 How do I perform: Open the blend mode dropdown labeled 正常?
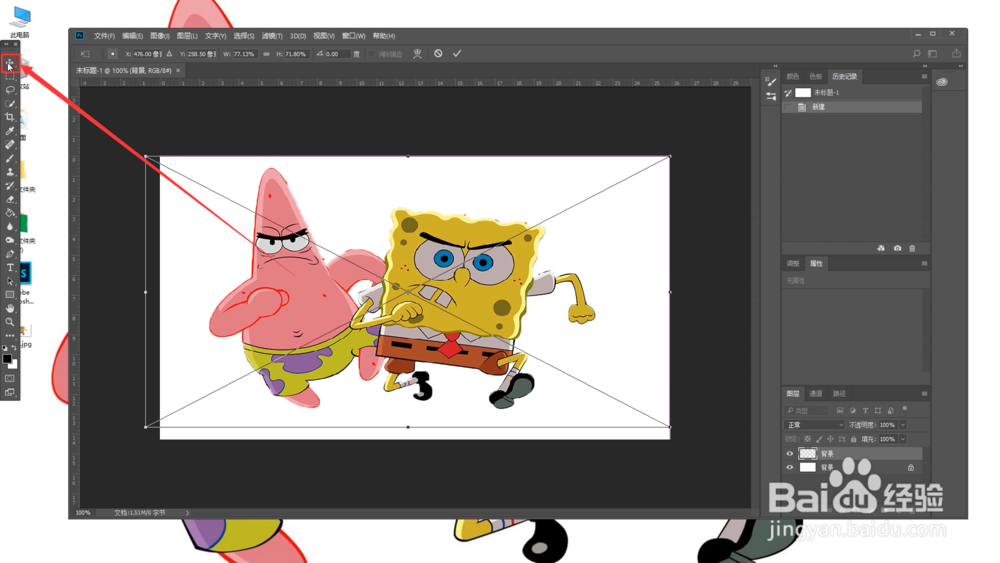point(814,425)
